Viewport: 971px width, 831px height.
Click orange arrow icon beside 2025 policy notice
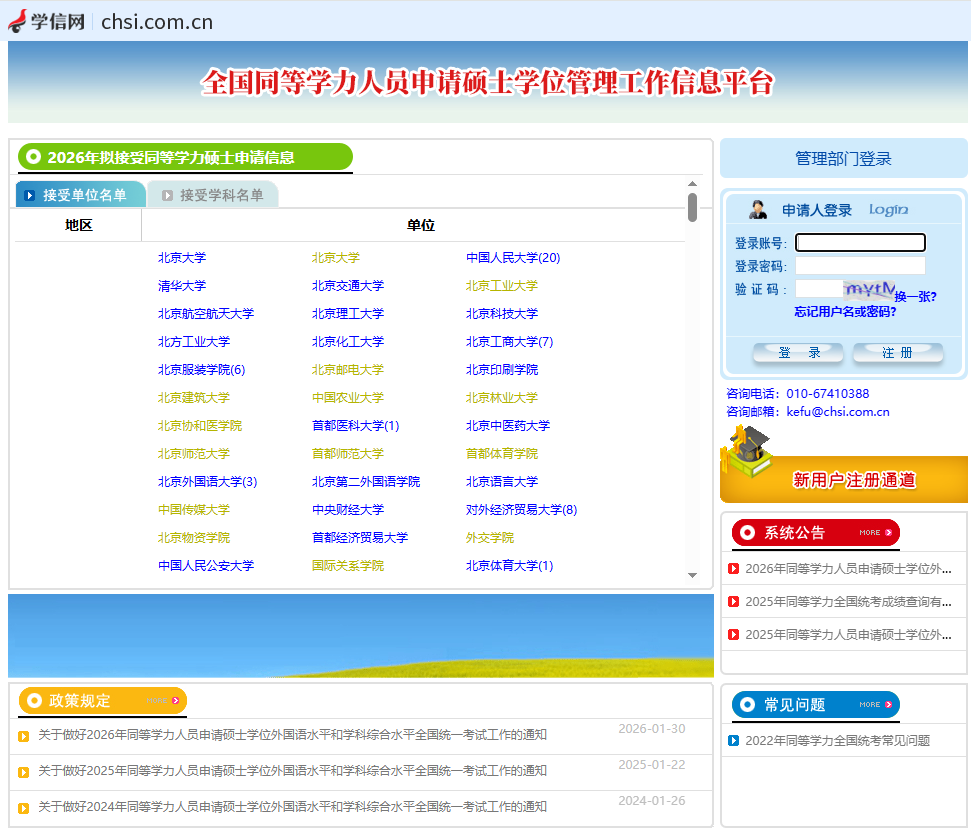pyautogui.click(x=24, y=772)
